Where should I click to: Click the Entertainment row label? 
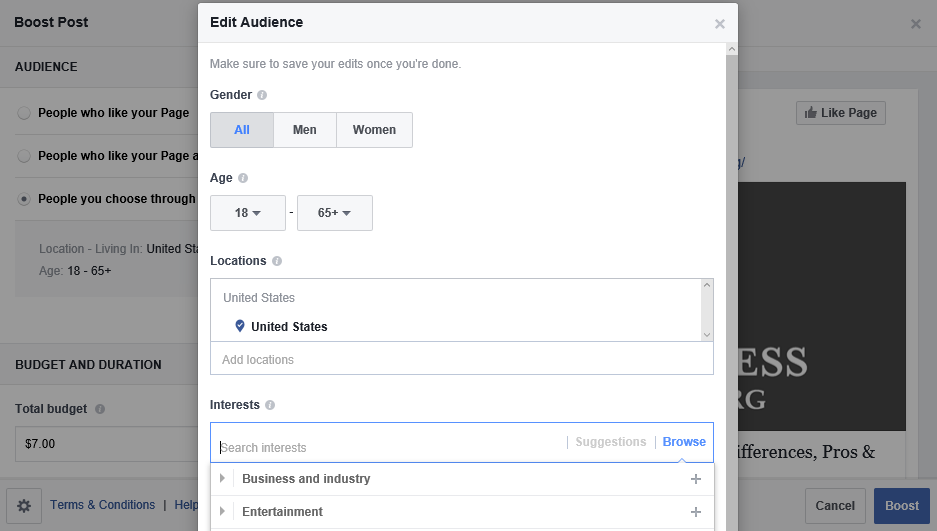click(x=282, y=512)
